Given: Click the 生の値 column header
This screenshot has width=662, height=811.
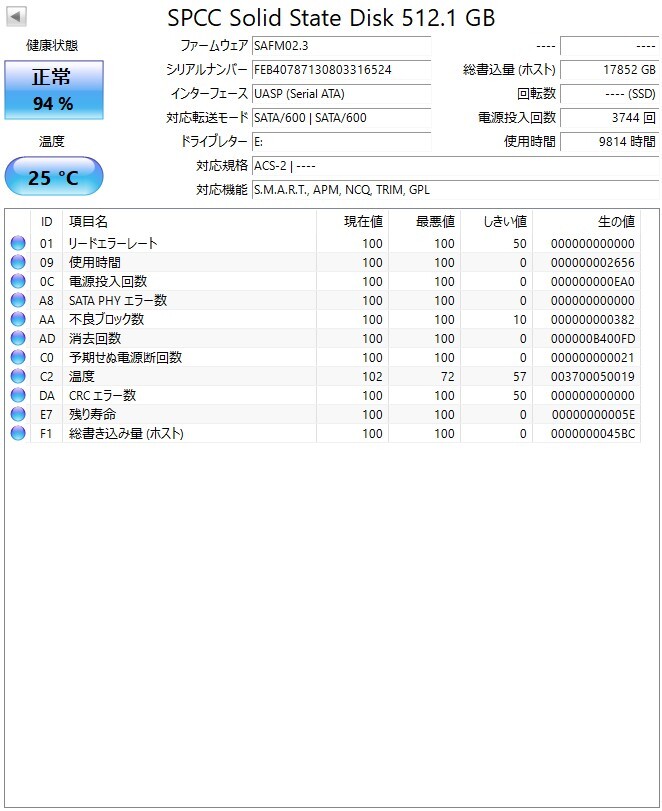Looking at the screenshot, I should (586, 222).
